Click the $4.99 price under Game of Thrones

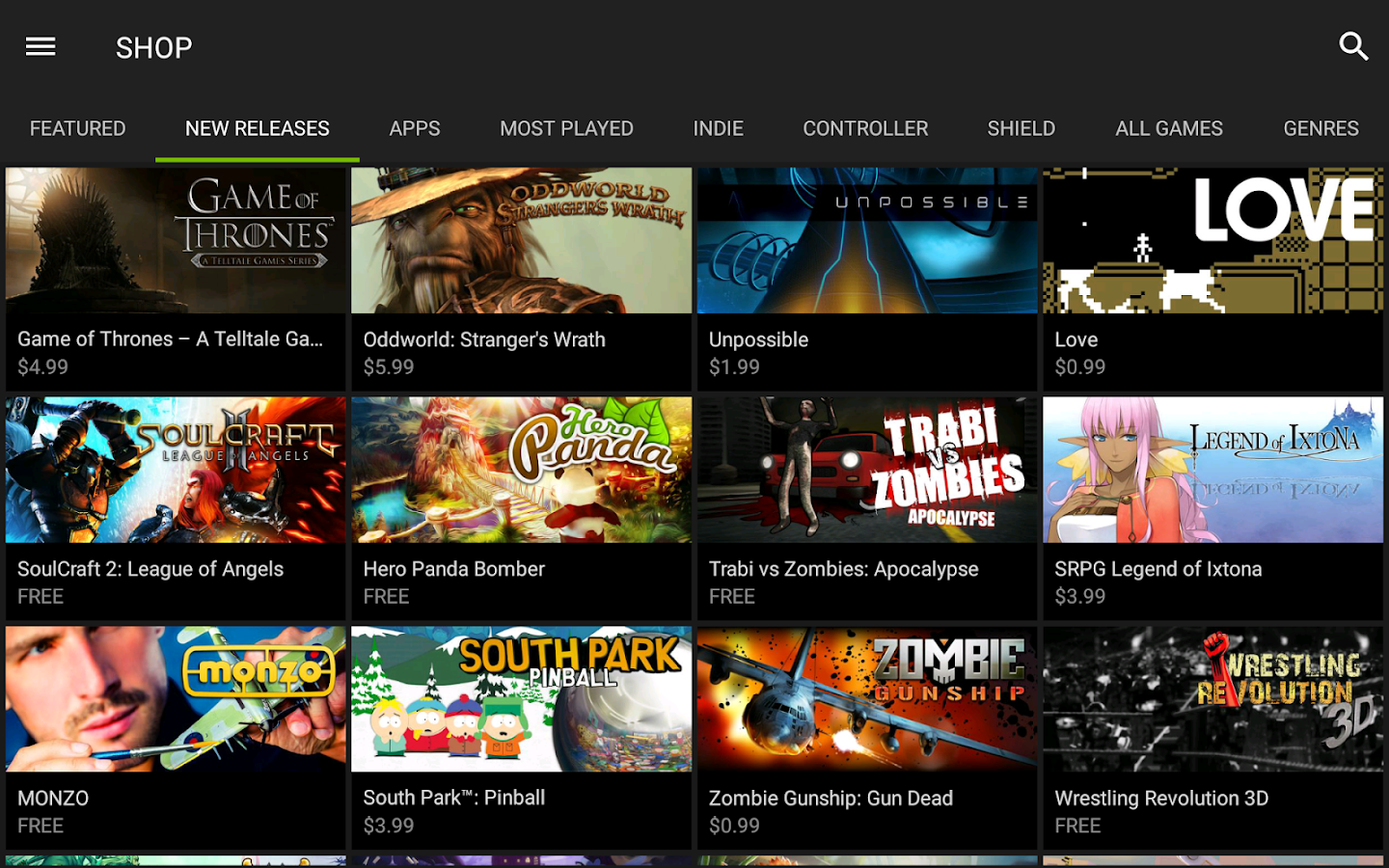point(43,366)
